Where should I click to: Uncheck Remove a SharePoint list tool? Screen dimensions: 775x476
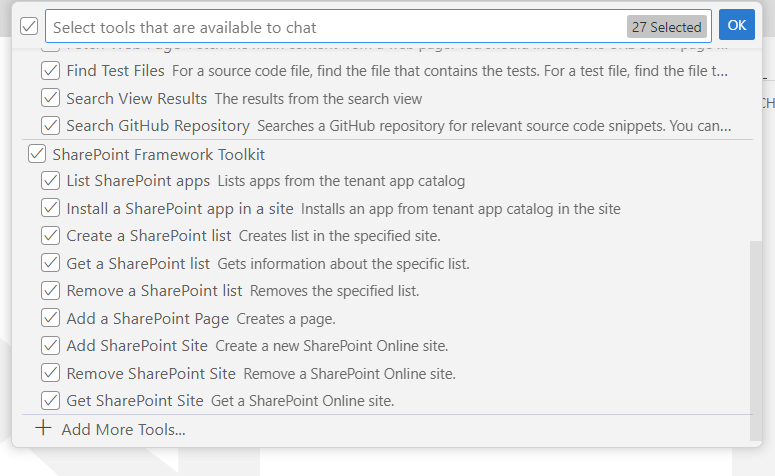coord(50,291)
